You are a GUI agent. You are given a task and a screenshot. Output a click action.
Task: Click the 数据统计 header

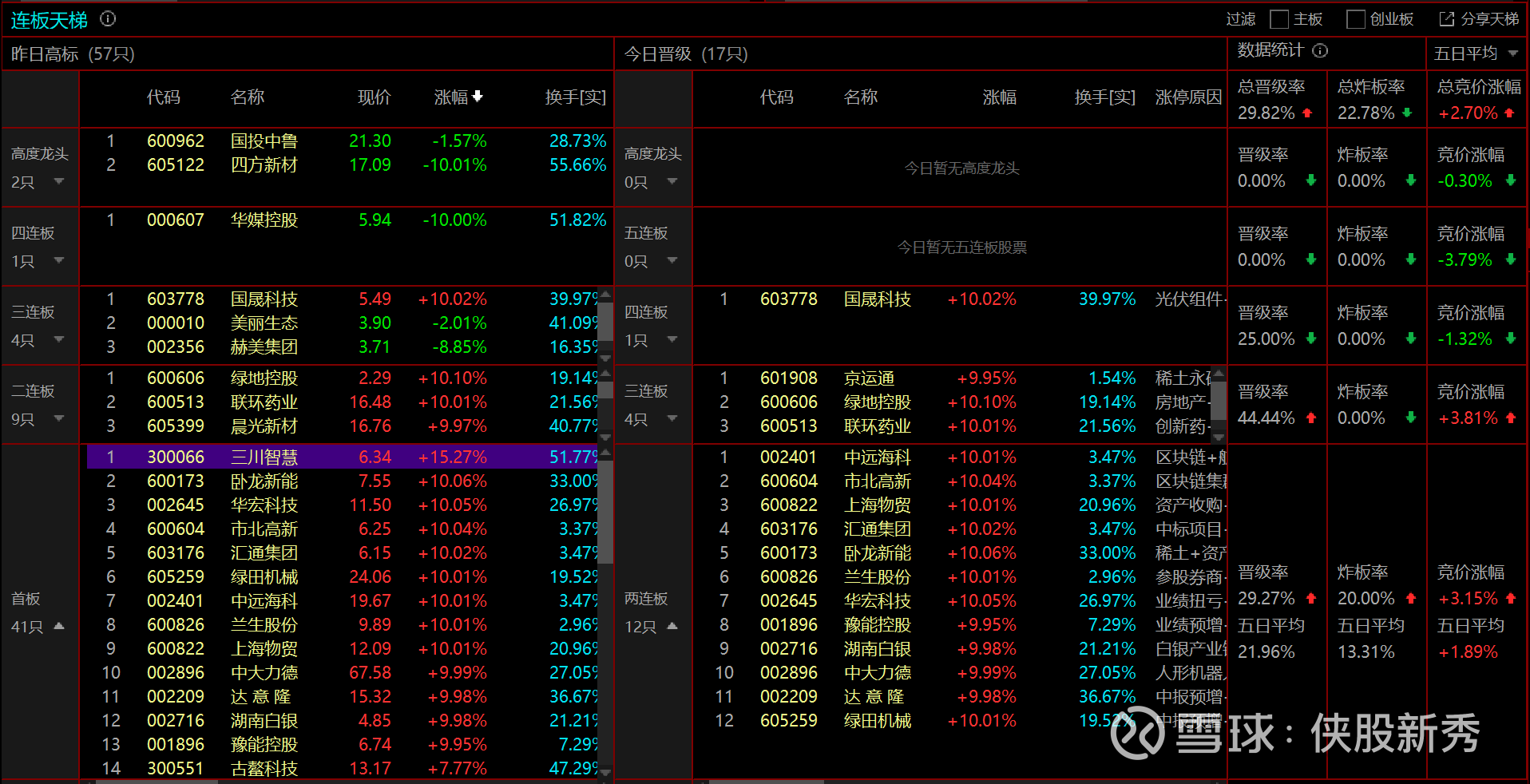pyautogui.click(x=1270, y=50)
